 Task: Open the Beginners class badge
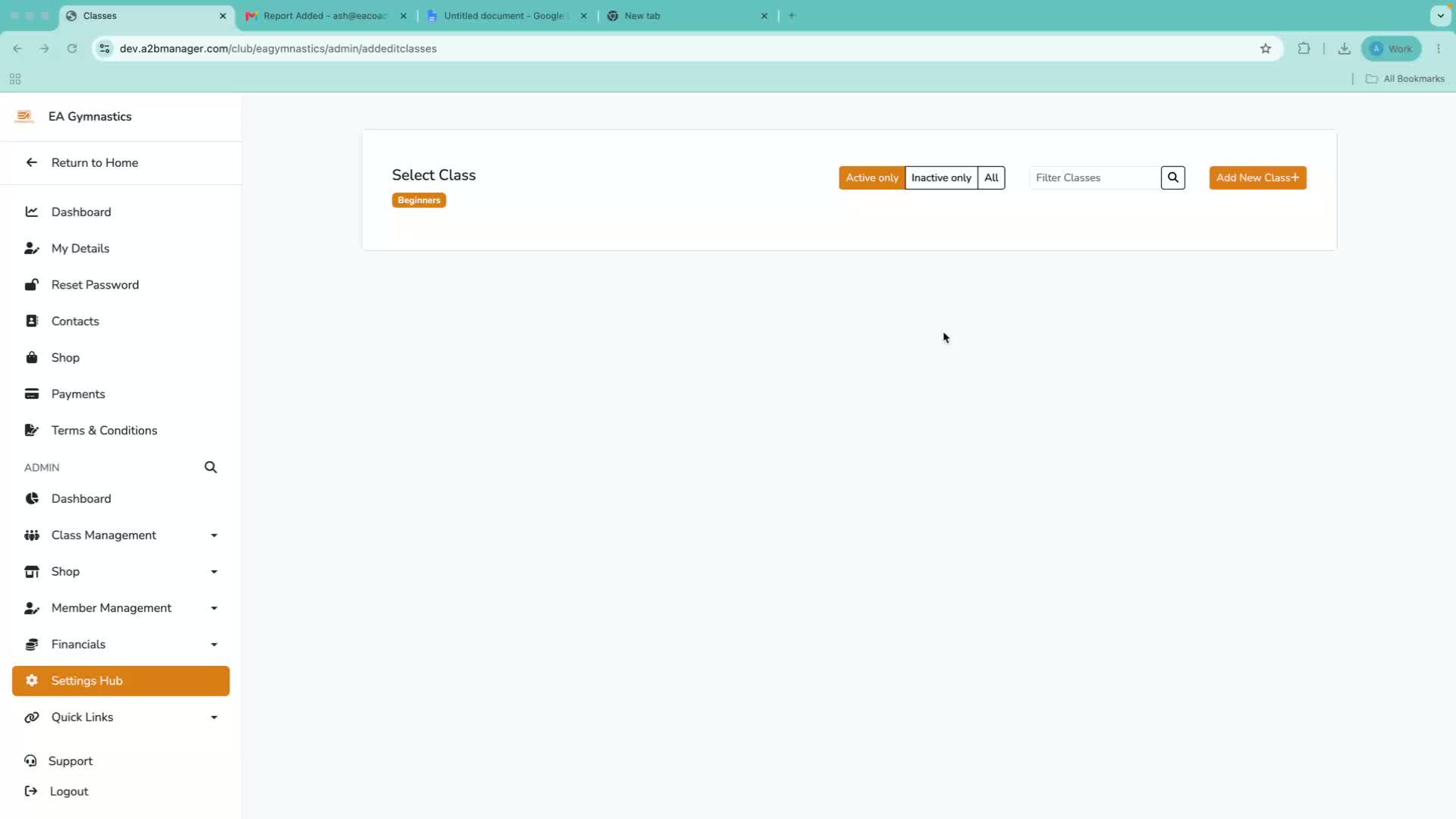[x=419, y=200]
